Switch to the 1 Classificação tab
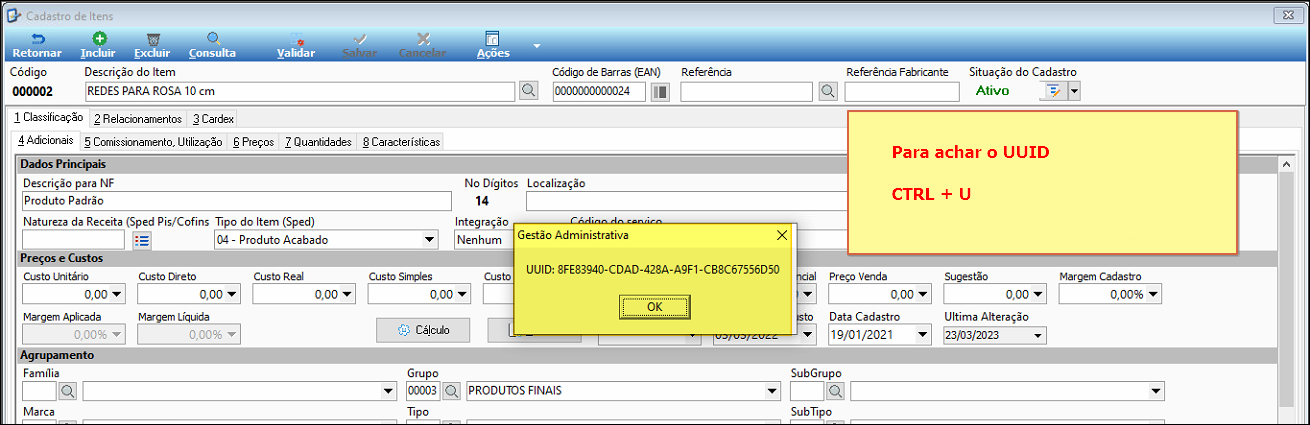This screenshot has width=1310, height=425. pyautogui.click(x=49, y=118)
